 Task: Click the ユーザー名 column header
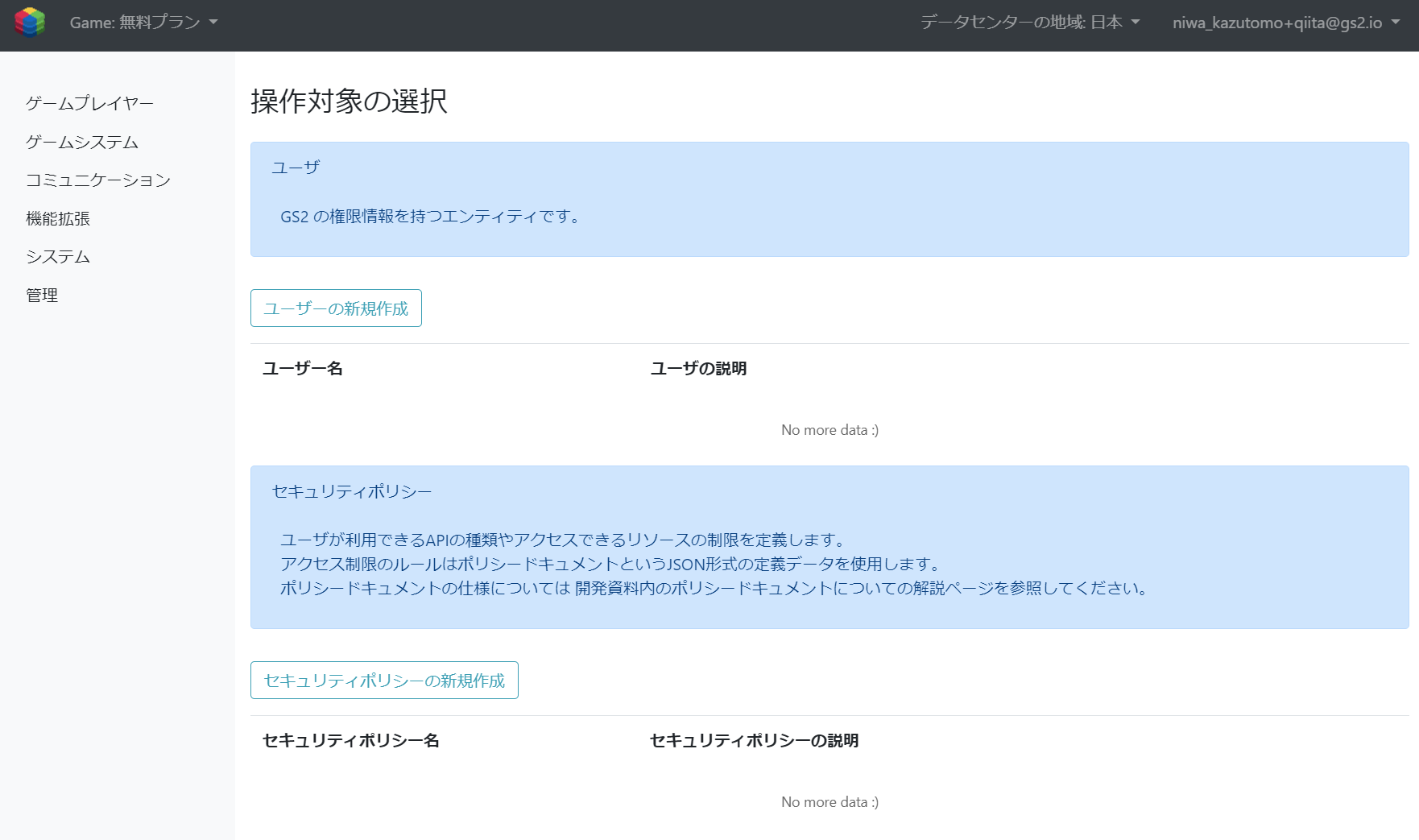click(303, 368)
